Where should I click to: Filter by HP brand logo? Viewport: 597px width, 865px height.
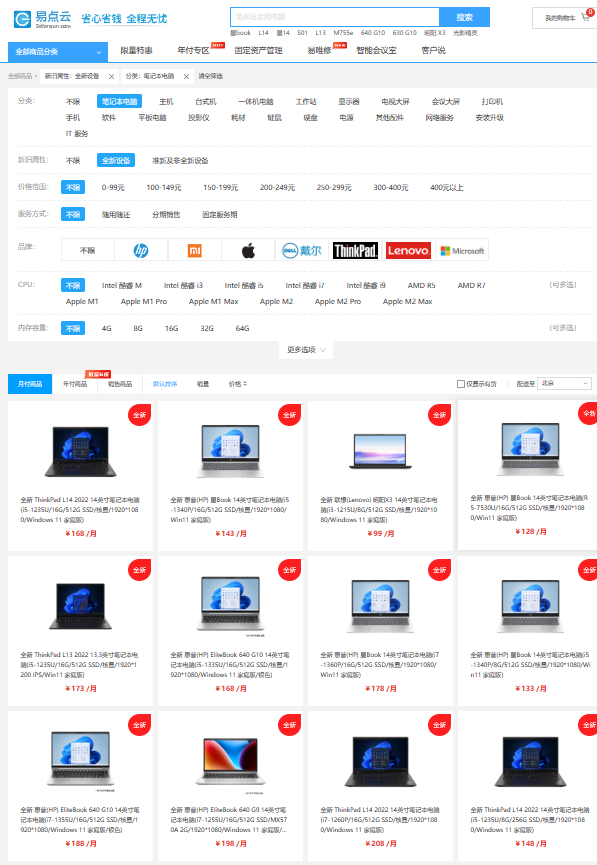point(141,251)
